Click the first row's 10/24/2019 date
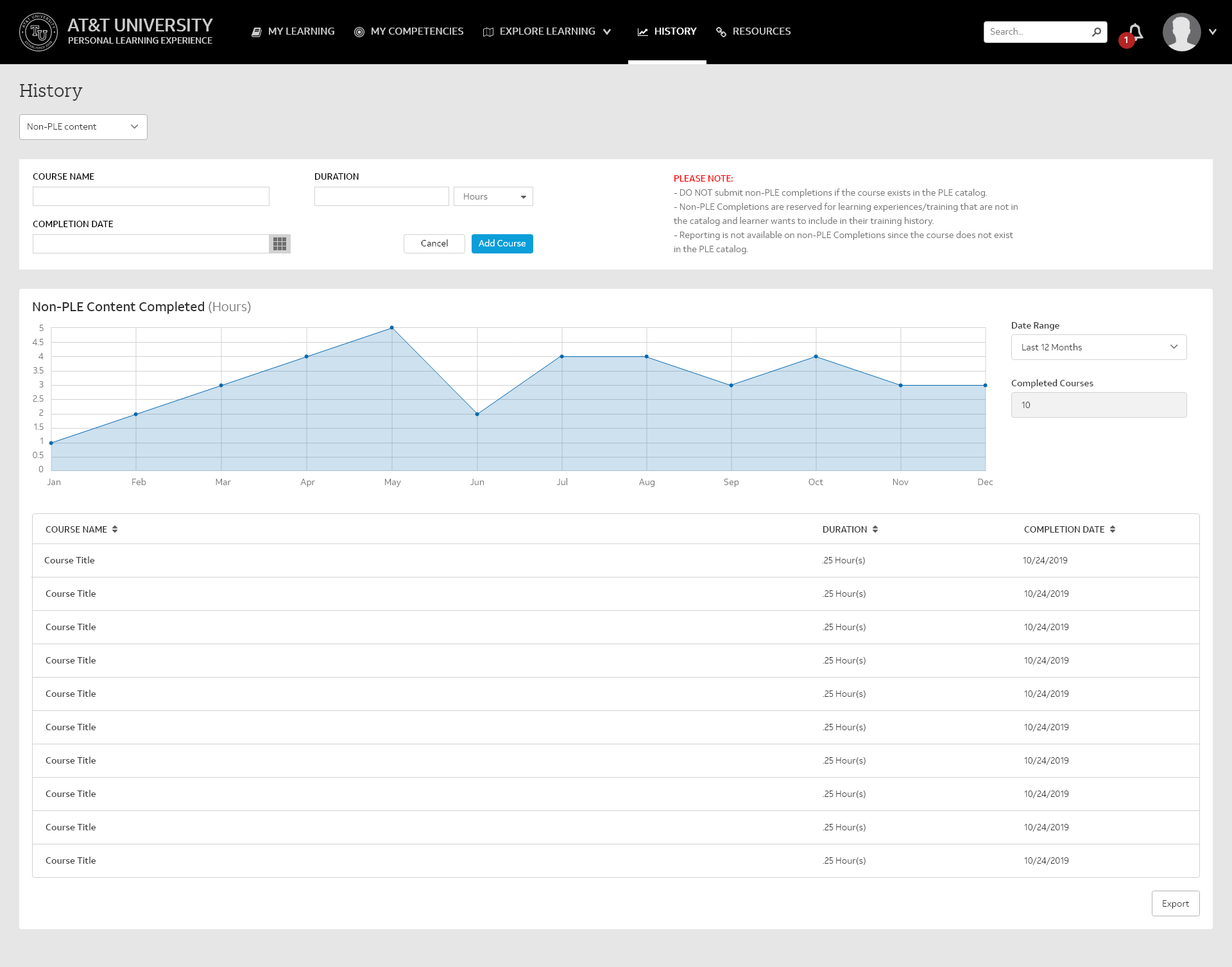The height and width of the screenshot is (967, 1232). [x=1045, y=561]
